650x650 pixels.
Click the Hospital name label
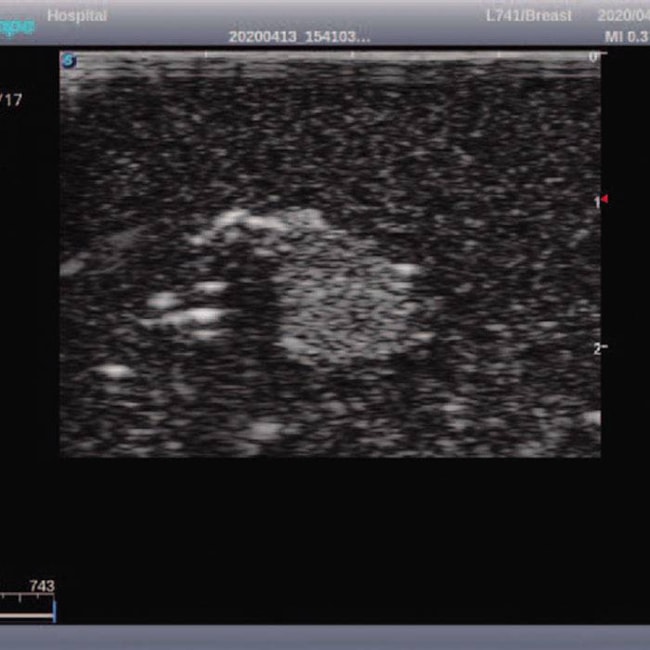pos(77,15)
